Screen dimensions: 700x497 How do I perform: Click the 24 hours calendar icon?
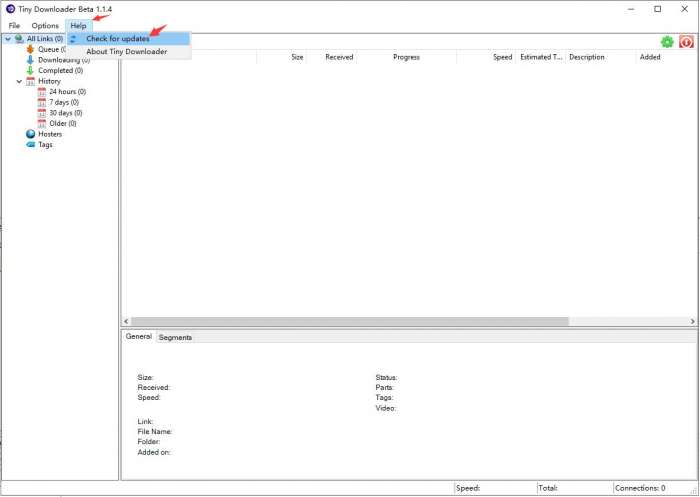(x=42, y=92)
